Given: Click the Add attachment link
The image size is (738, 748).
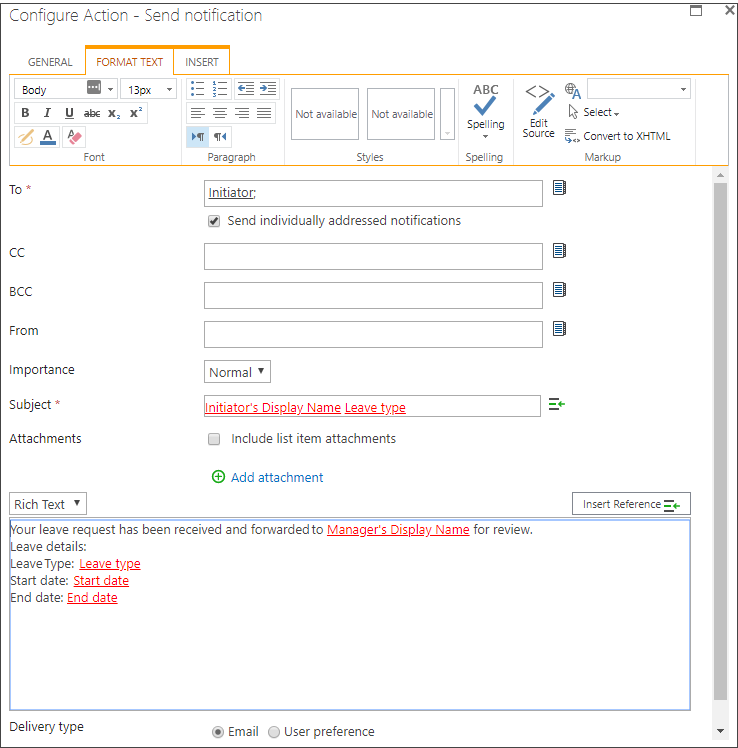Looking at the screenshot, I should coord(276,478).
